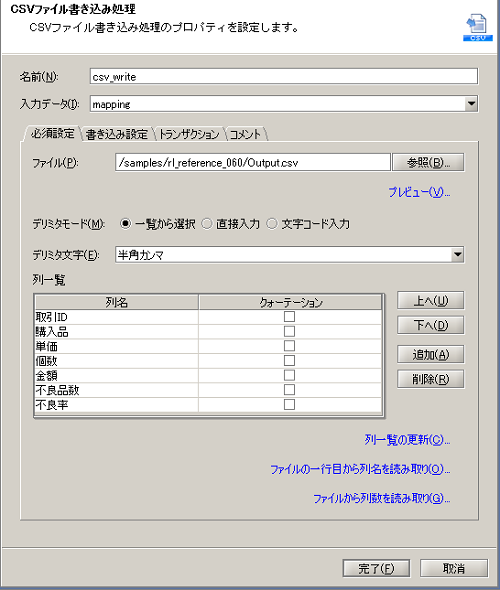The height and width of the screenshot is (590, 500).
Task: Select 一覧から選択 radio button
Action: [125, 224]
